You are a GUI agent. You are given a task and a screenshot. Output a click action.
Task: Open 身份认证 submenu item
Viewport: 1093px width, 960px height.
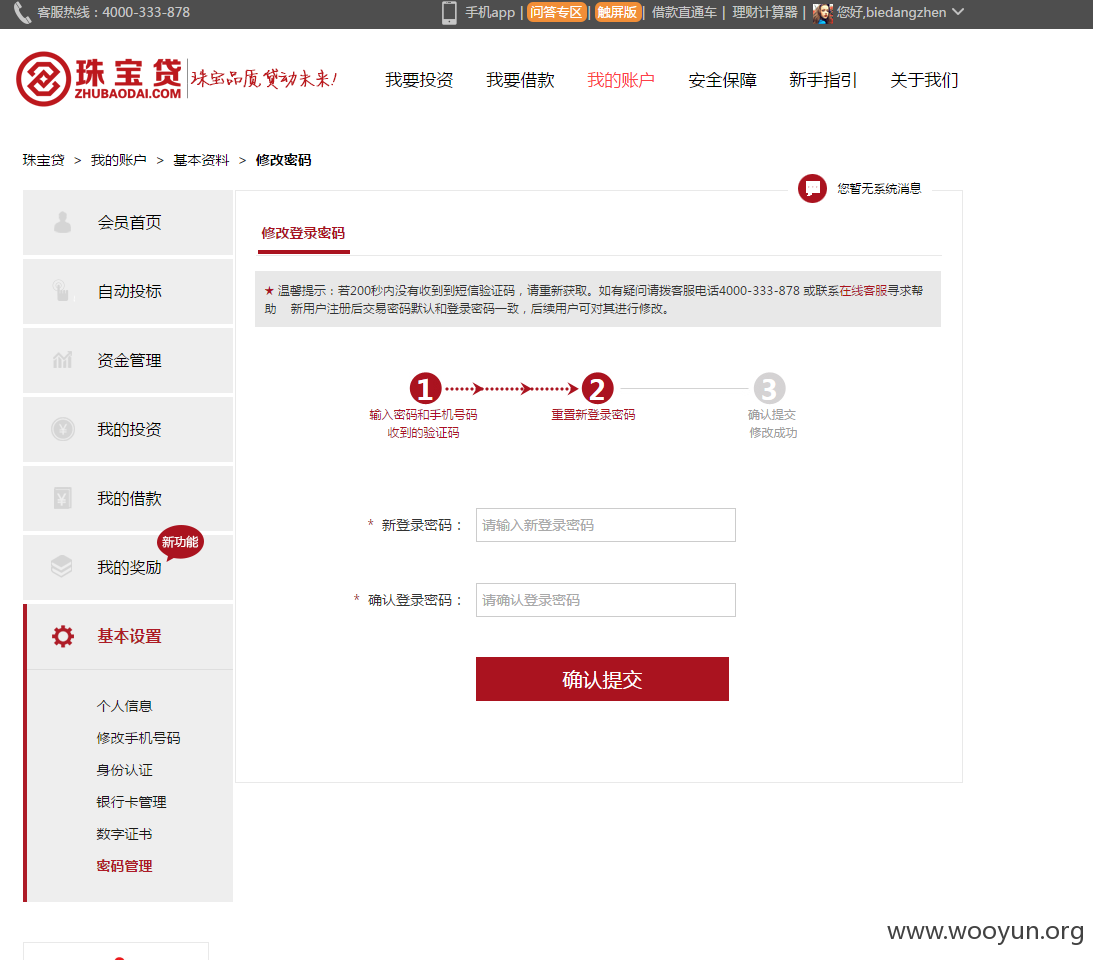(x=124, y=770)
